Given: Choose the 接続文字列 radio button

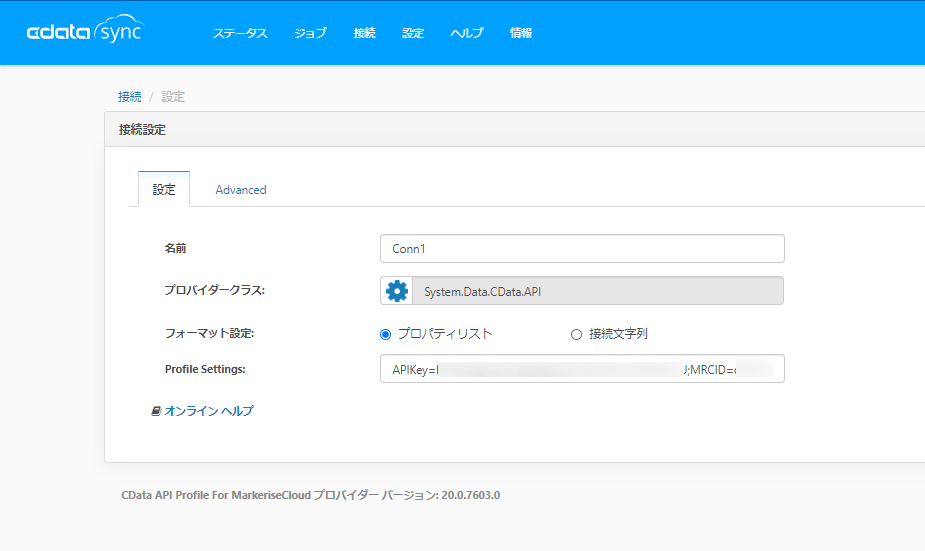Looking at the screenshot, I should coord(576,334).
